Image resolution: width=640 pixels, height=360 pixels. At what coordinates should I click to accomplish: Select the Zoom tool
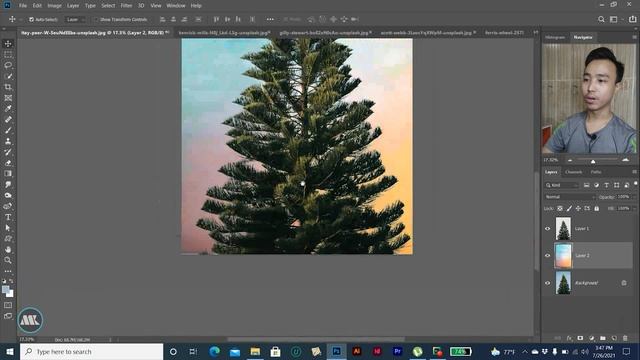[8, 260]
